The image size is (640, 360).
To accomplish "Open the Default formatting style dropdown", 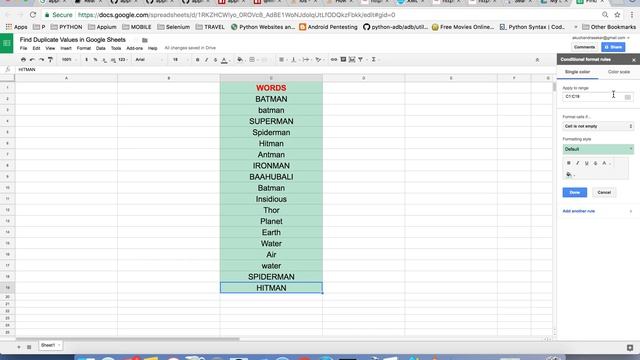I will tap(598, 149).
